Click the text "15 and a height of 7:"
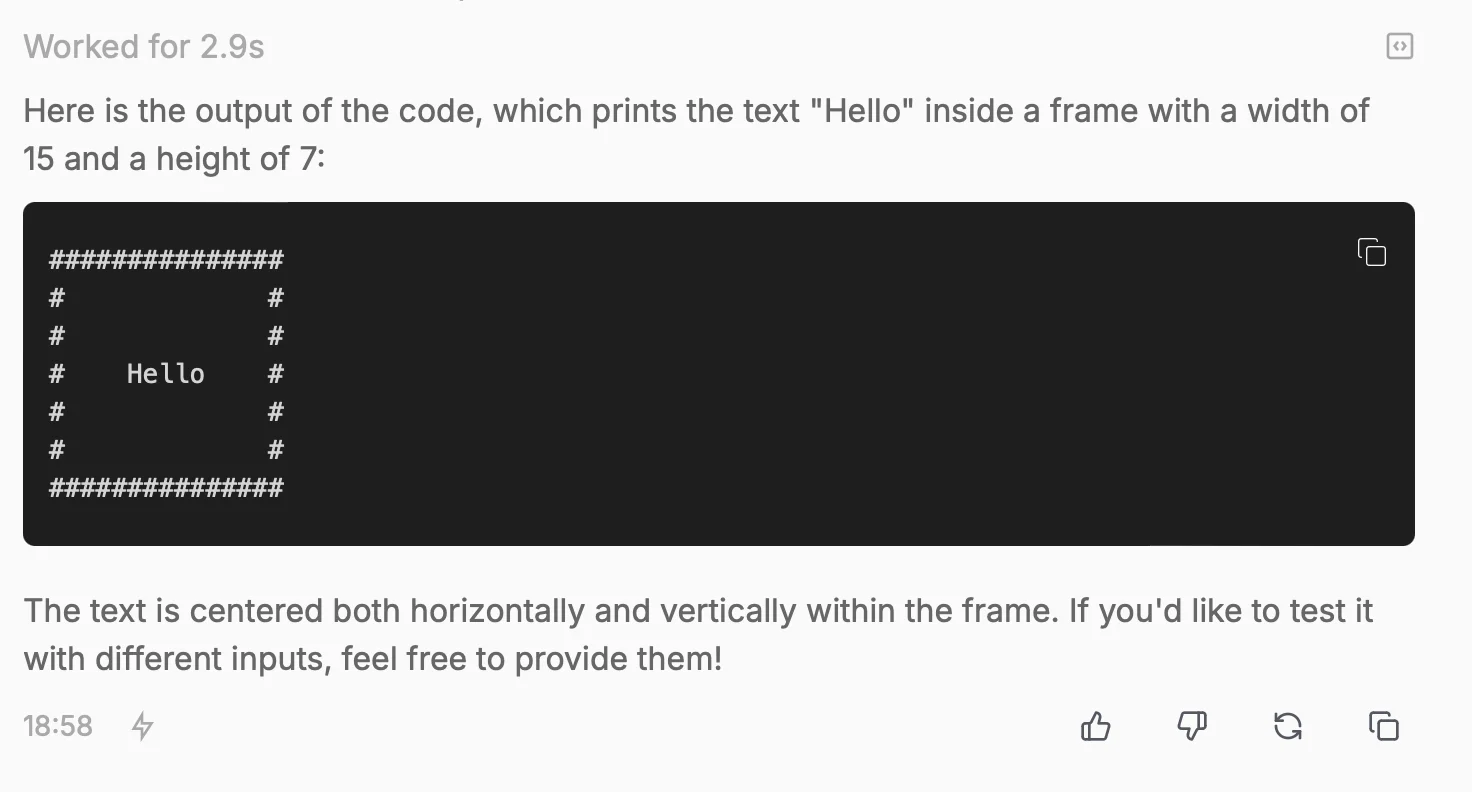This screenshot has width=1472, height=792. tap(174, 158)
